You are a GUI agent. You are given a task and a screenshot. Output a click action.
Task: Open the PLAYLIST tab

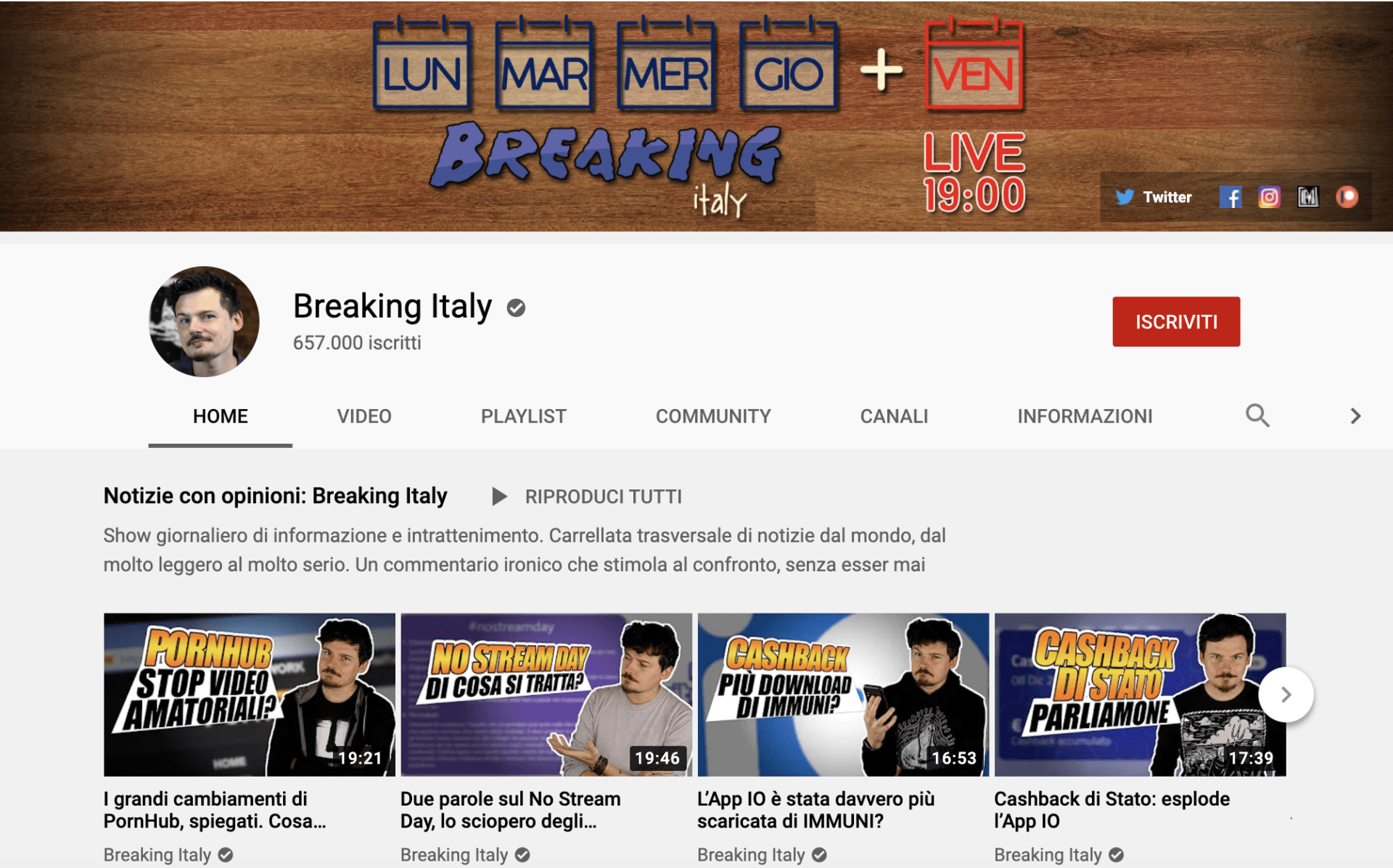(x=523, y=416)
